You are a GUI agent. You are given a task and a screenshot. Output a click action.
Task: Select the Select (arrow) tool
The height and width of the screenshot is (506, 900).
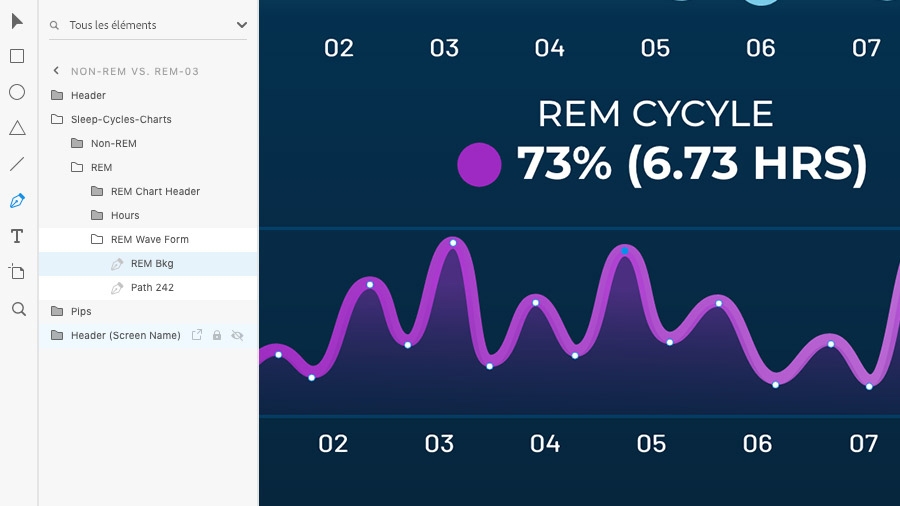pyautogui.click(x=17, y=21)
